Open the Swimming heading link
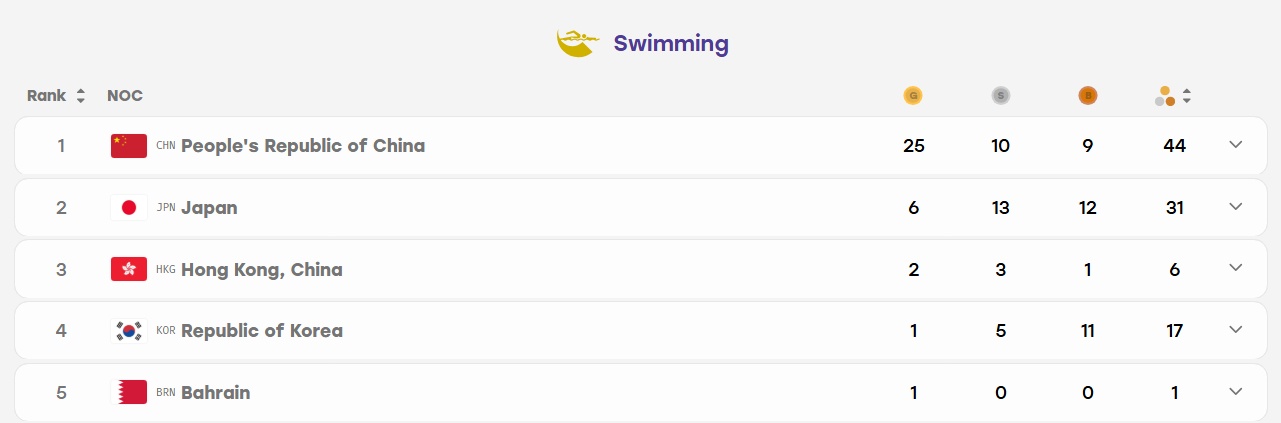Image resolution: width=1281 pixels, height=423 pixels. [671, 44]
